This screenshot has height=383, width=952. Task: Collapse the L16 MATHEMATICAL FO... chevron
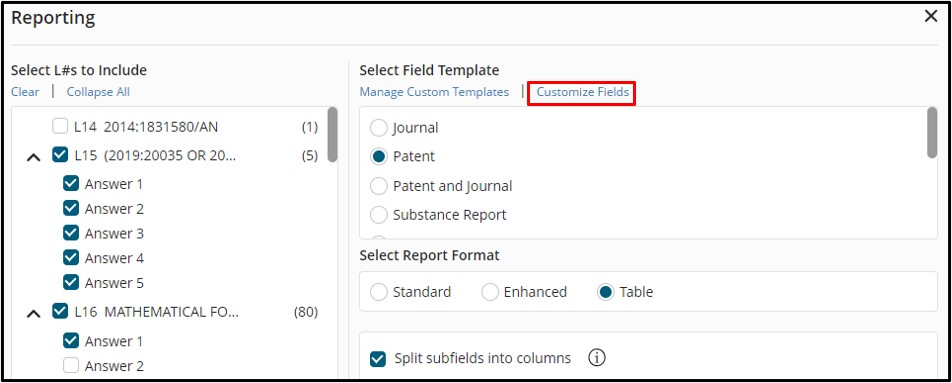coord(34,313)
